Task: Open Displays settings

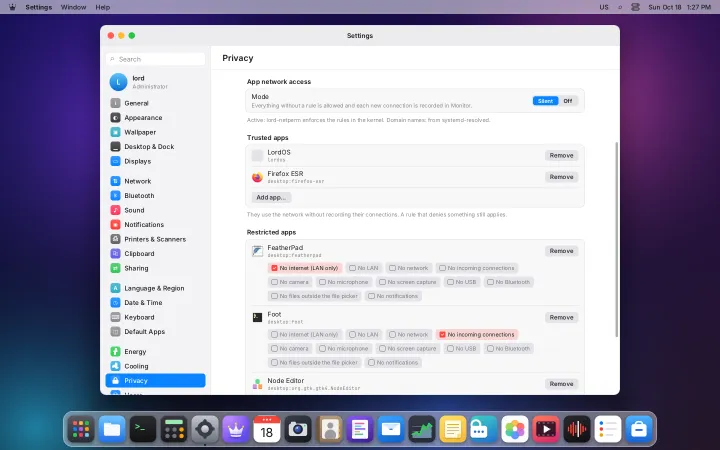Action: click(155, 161)
